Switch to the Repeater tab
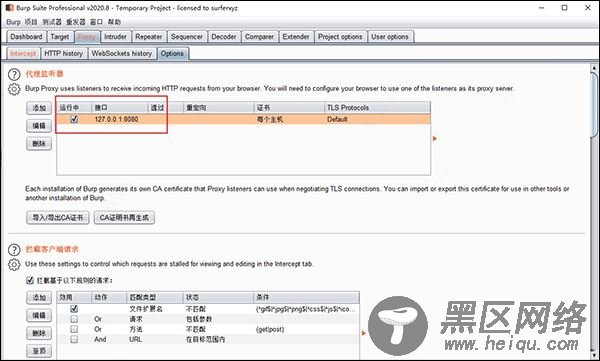 click(149, 37)
